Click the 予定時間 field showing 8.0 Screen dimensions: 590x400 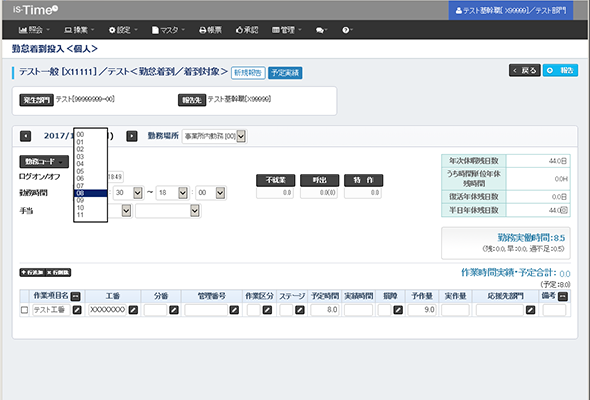[324, 310]
